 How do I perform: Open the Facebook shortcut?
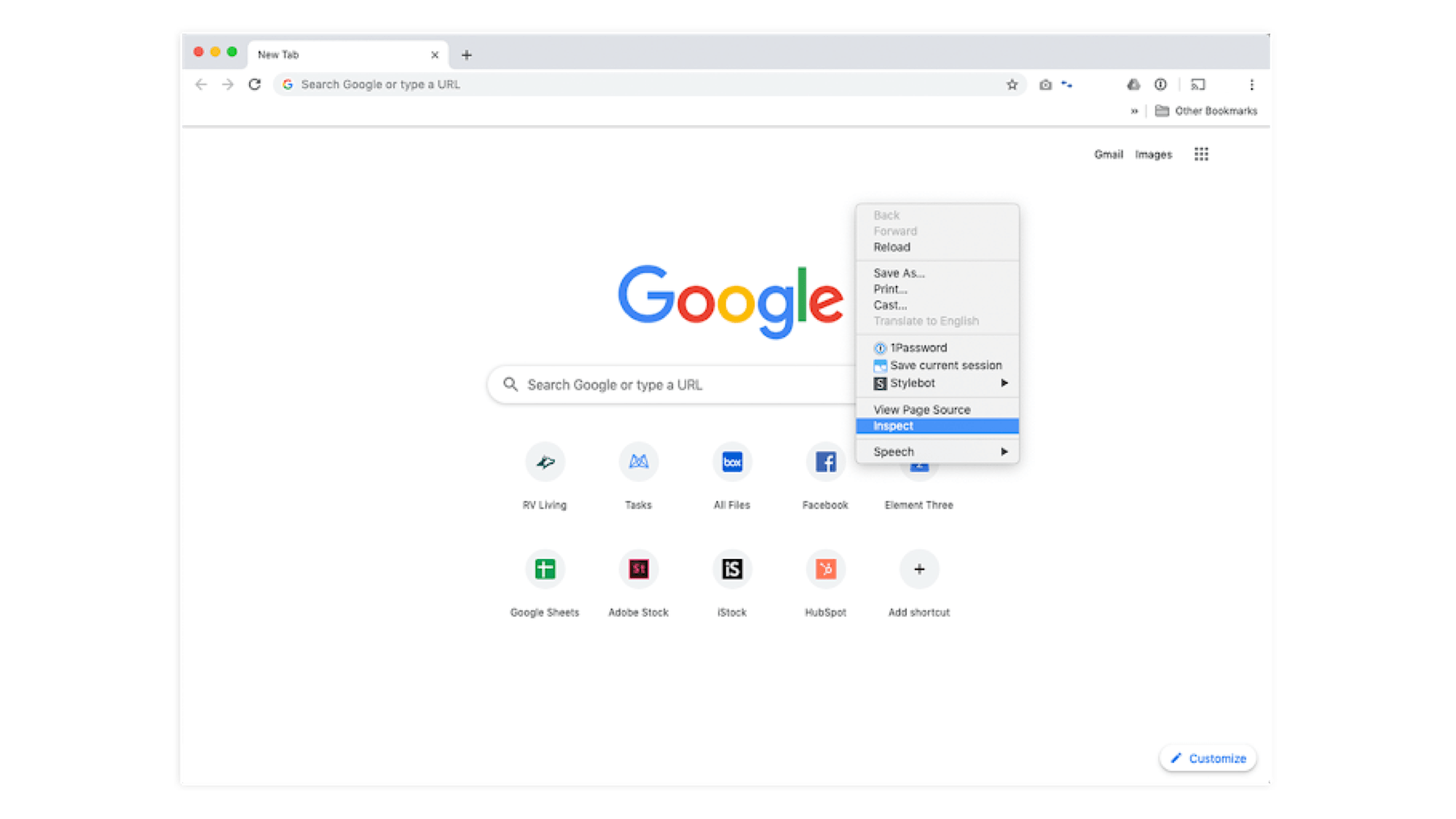coord(825,462)
